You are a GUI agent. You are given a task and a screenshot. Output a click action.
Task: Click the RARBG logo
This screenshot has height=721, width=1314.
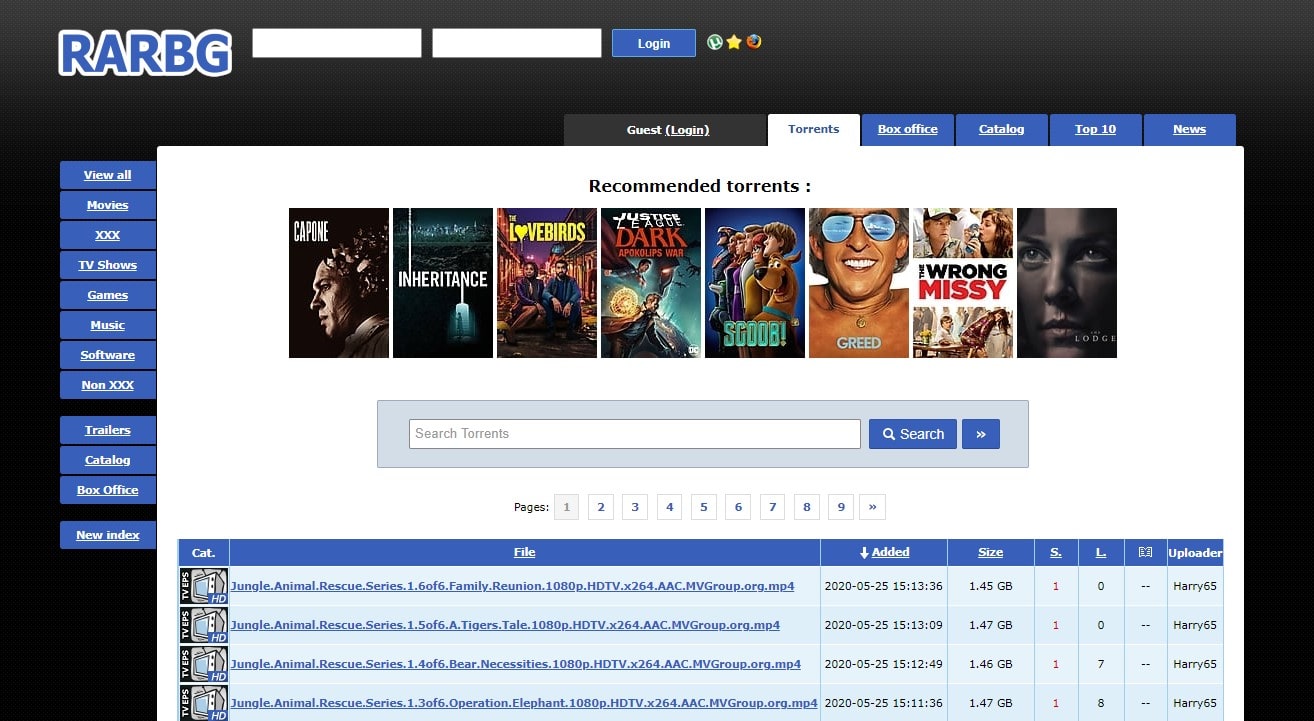tap(145, 52)
